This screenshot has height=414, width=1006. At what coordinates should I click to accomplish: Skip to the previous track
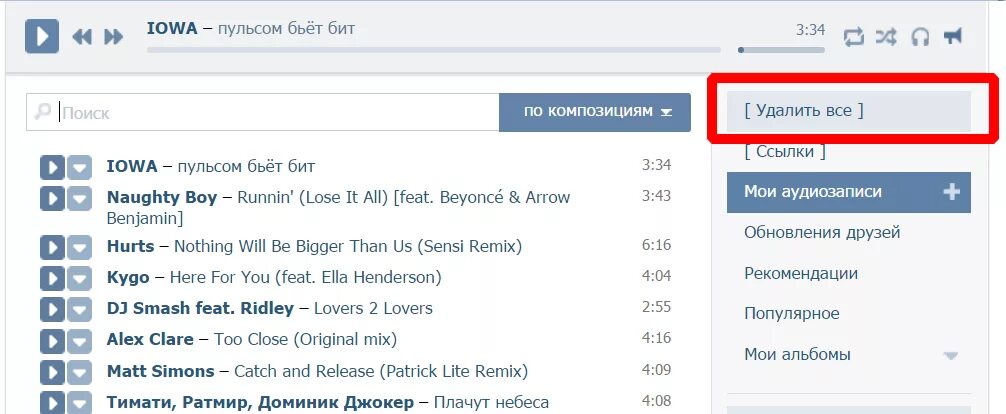point(82,37)
